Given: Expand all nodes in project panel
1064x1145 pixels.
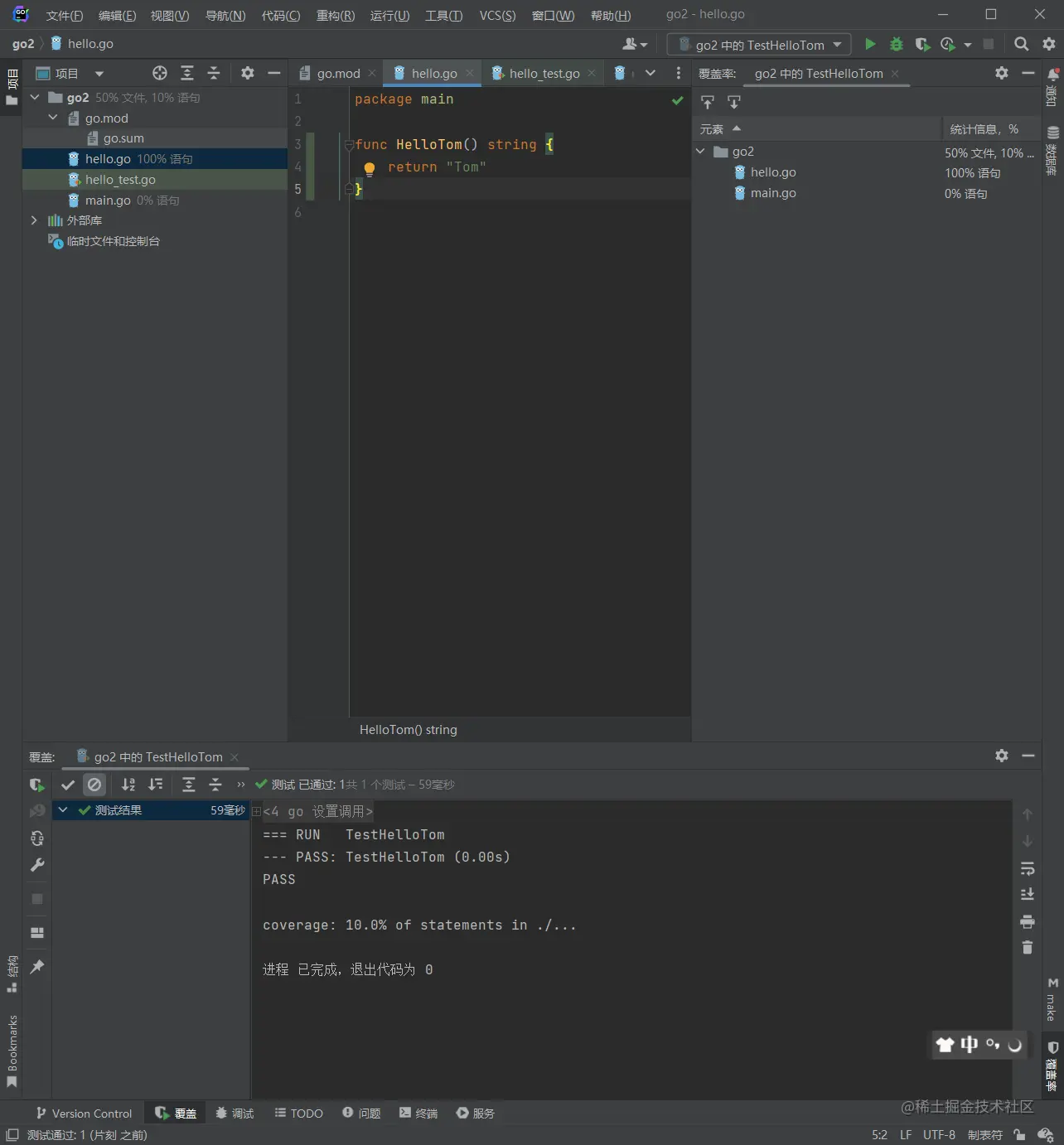Looking at the screenshot, I should tap(187, 73).
